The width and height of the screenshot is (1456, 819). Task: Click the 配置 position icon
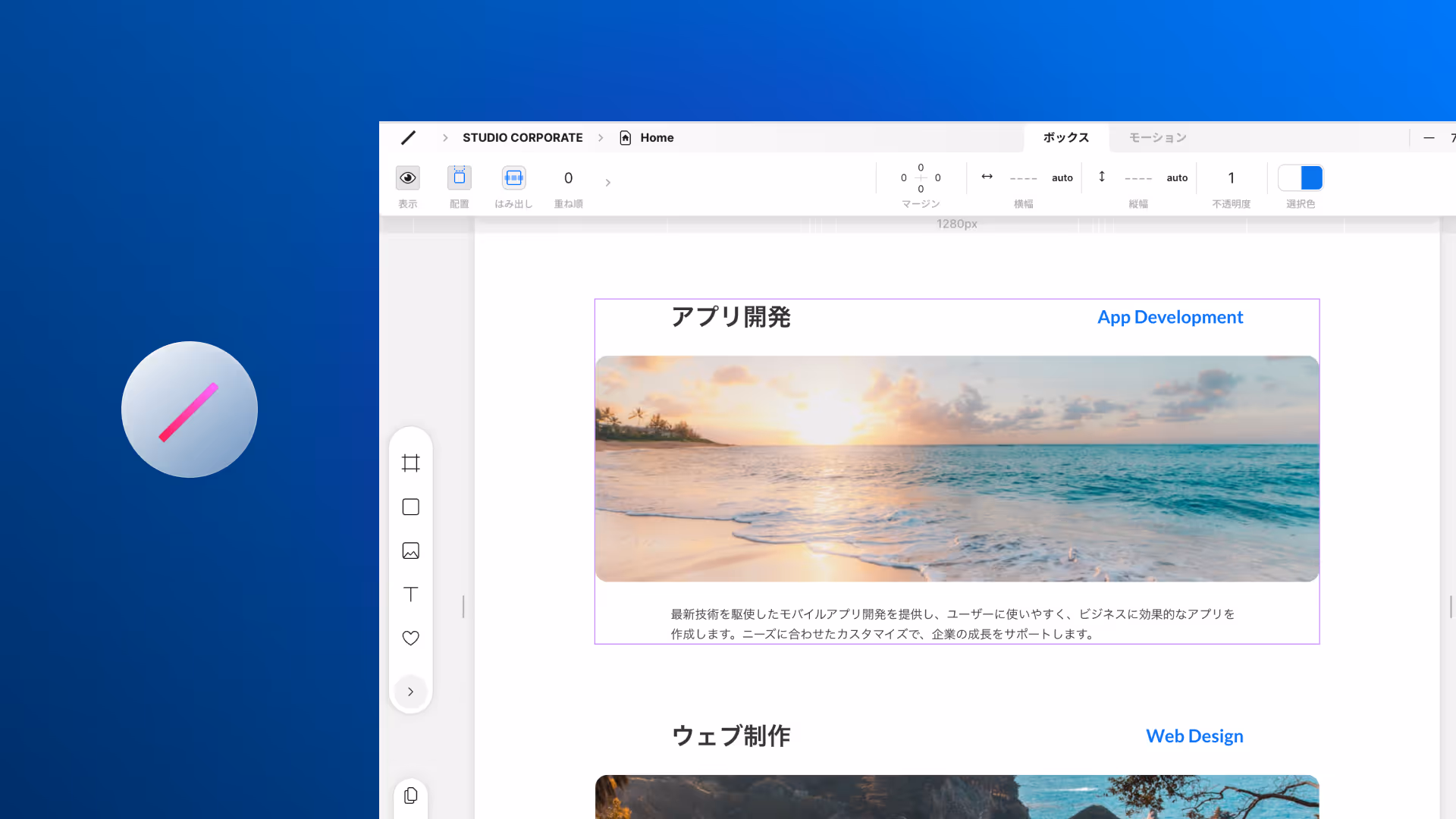(x=459, y=177)
